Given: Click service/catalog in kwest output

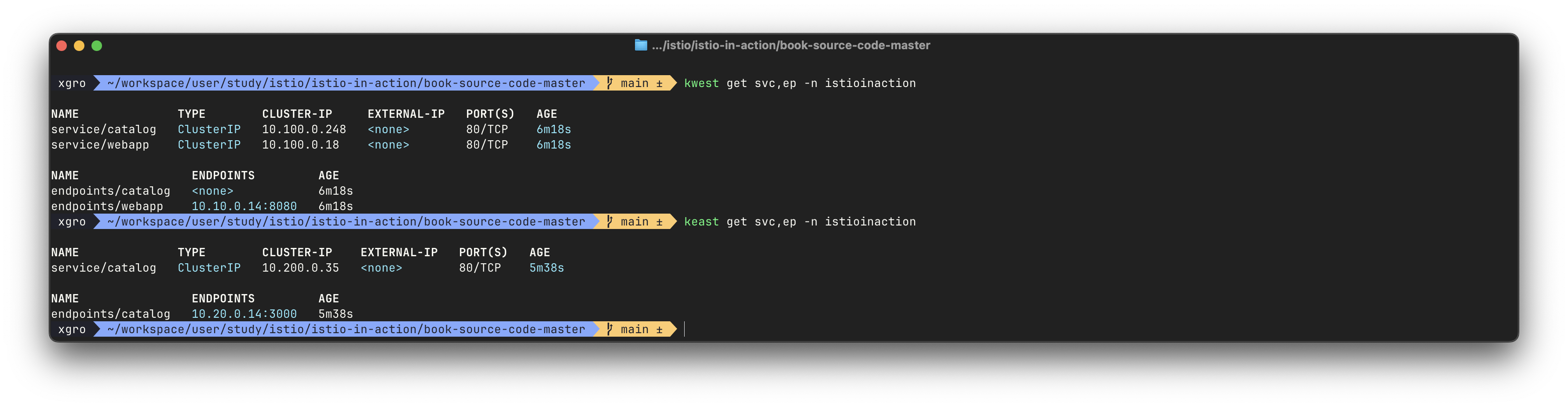Looking at the screenshot, I should [103, 129].
